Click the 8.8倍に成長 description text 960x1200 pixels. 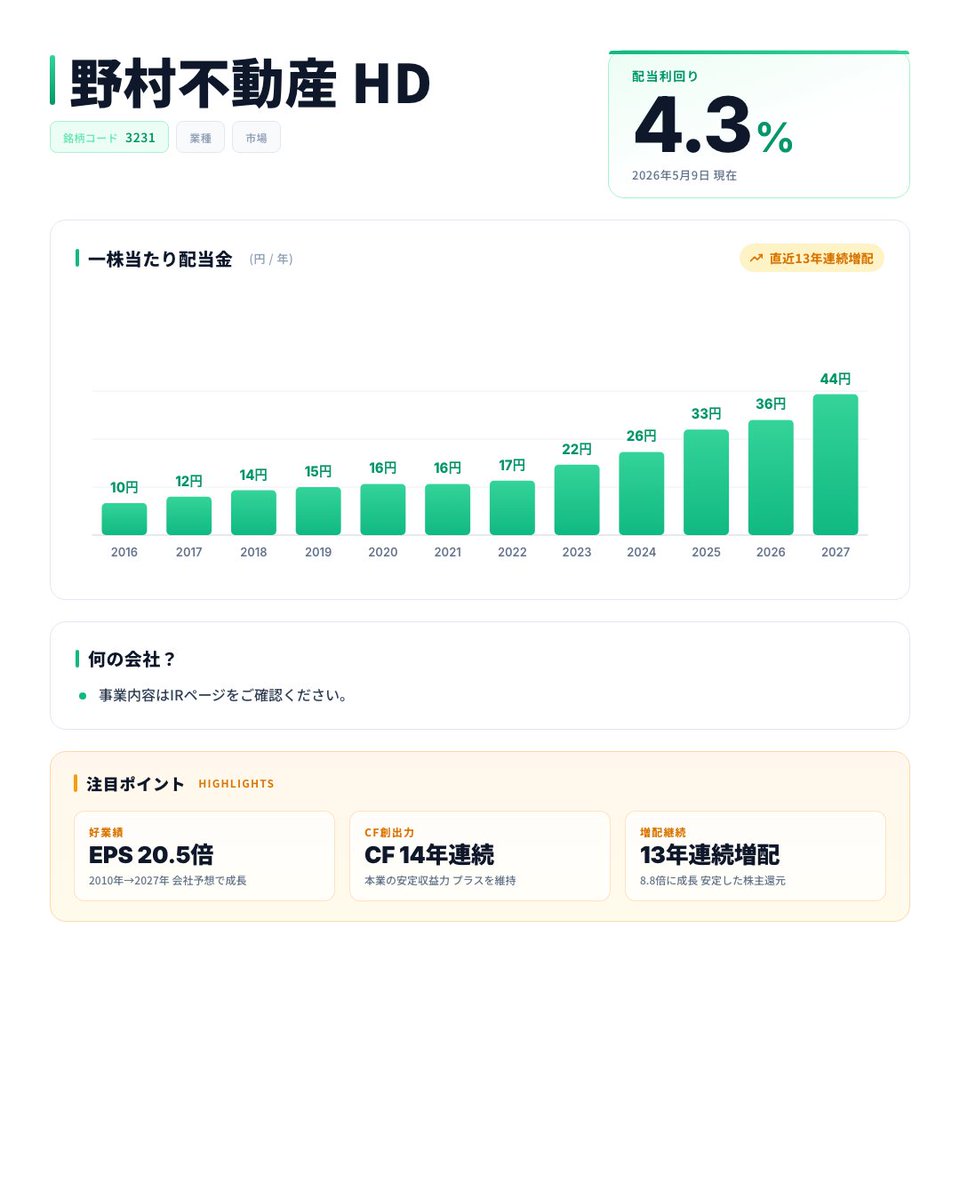(x=713, y=881)
